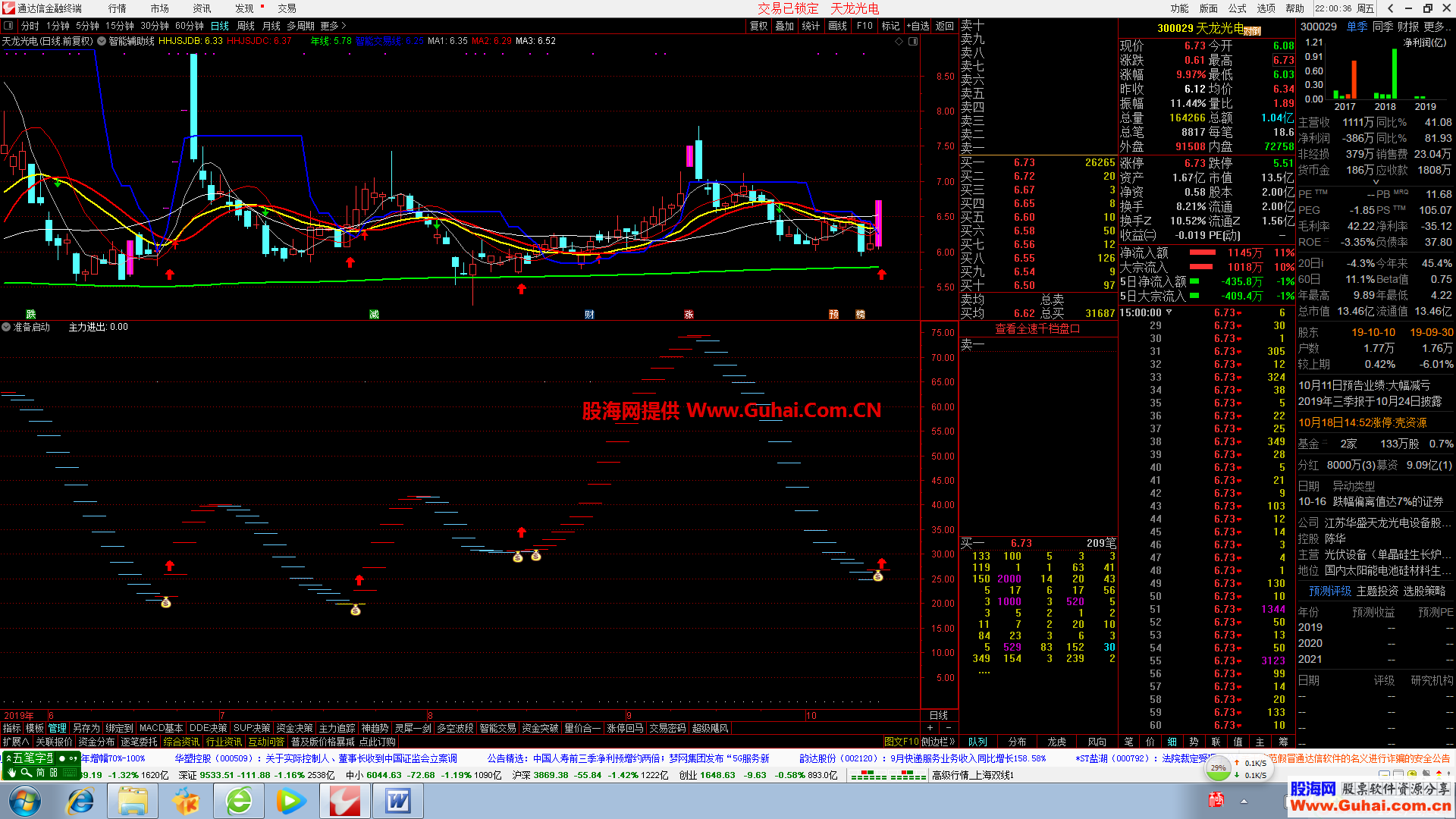Expand the chevron under 货币金 row

pos(1376,182)
